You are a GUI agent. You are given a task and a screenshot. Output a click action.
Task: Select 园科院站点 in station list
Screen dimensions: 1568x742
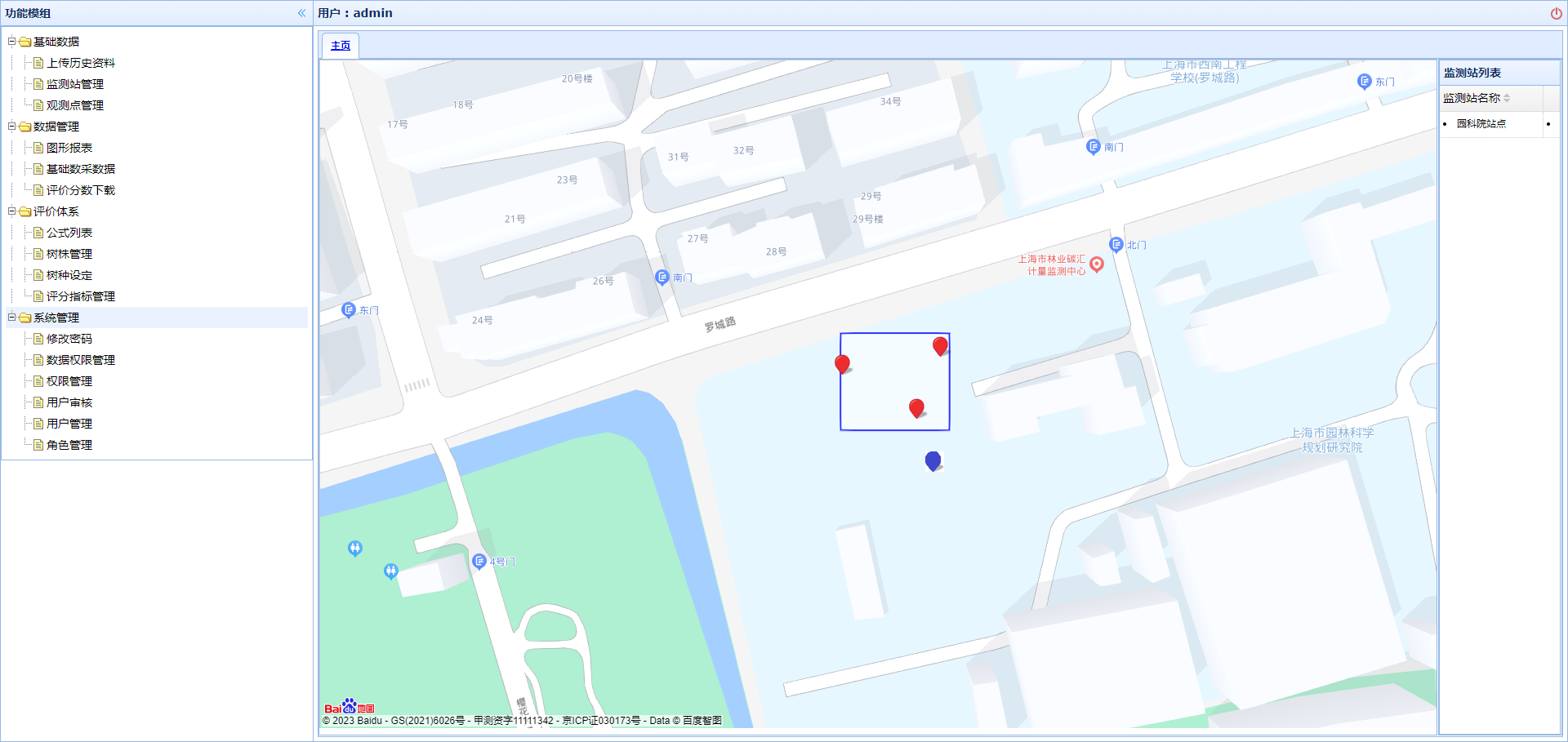click(x=1481, y=124)
